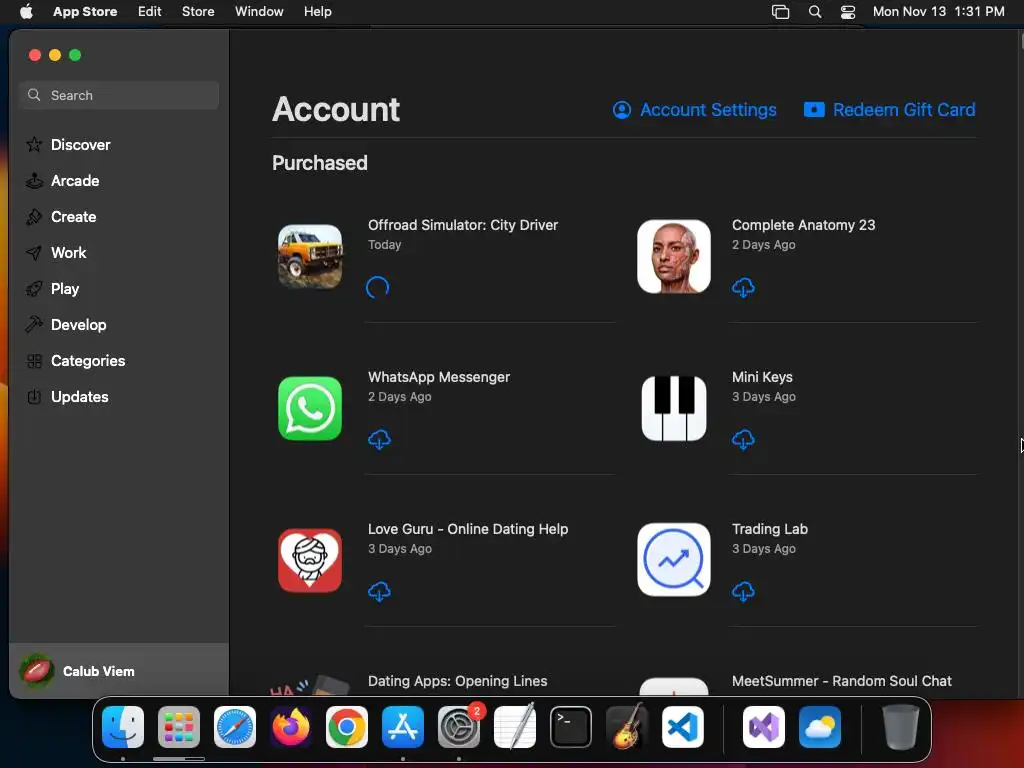Click the App Store search field
The image size is (1024, 768).
click(119, 95)
